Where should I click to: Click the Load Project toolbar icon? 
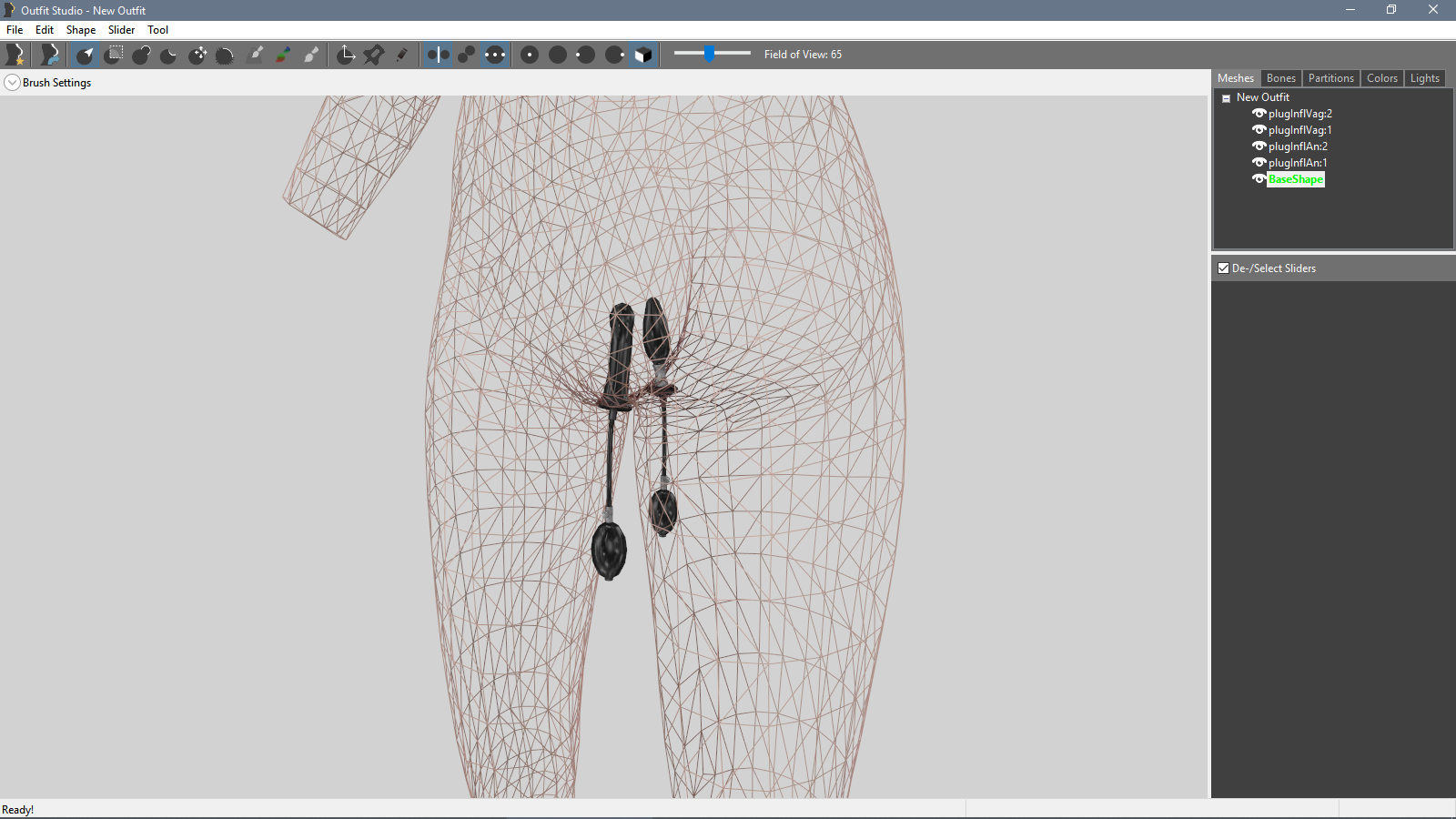(50, 55)
